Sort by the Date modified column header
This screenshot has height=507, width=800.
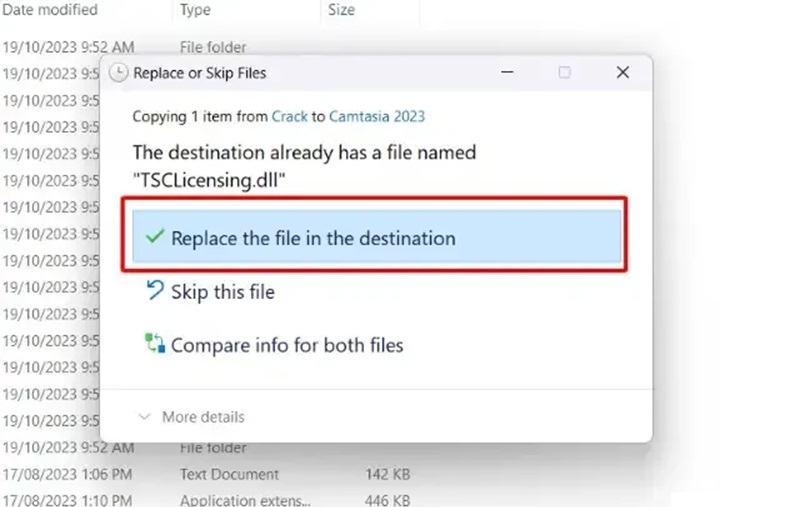click(50, 10)
